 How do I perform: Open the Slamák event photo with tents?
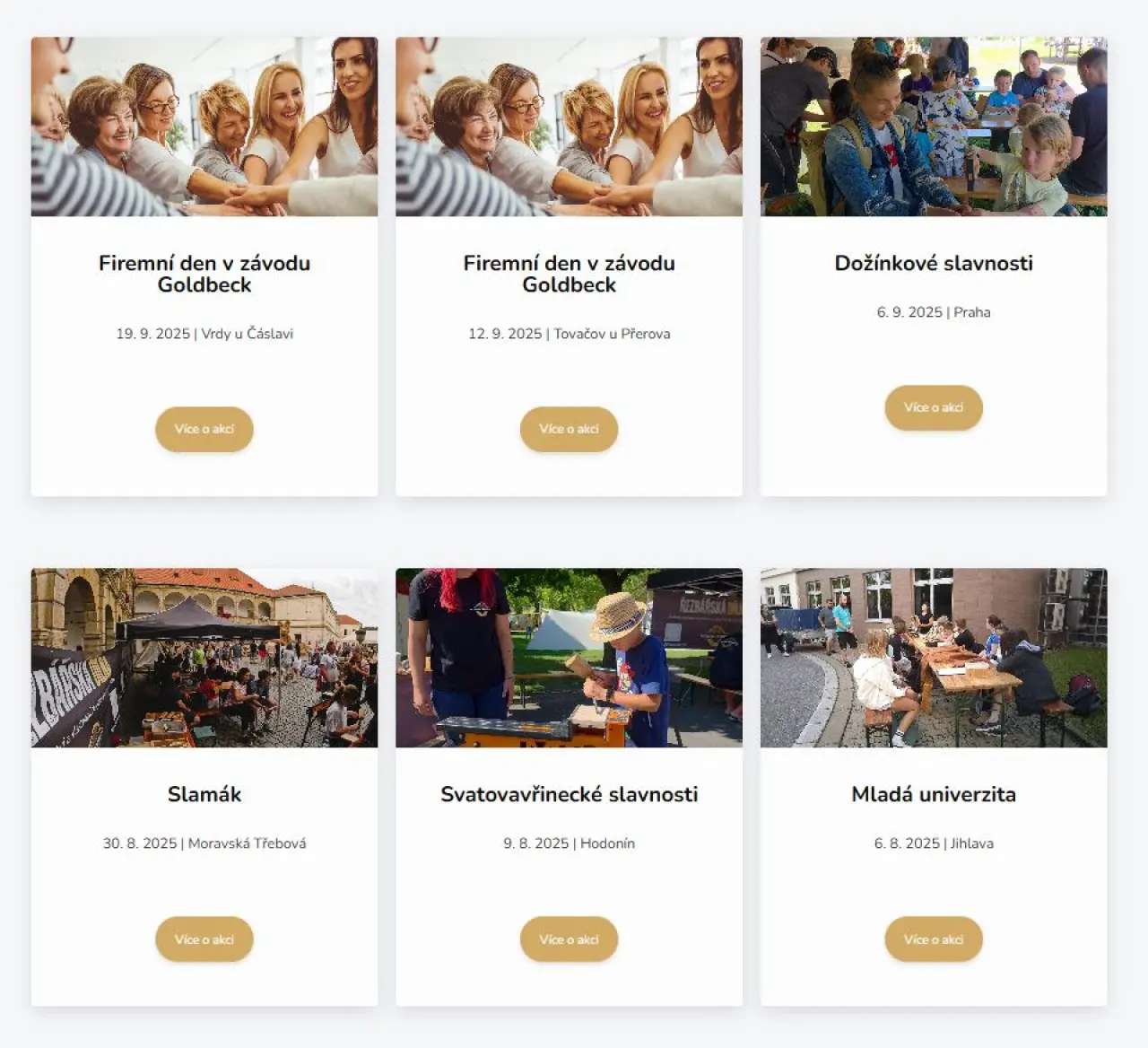pyautogui.click(x=204, y=658)
